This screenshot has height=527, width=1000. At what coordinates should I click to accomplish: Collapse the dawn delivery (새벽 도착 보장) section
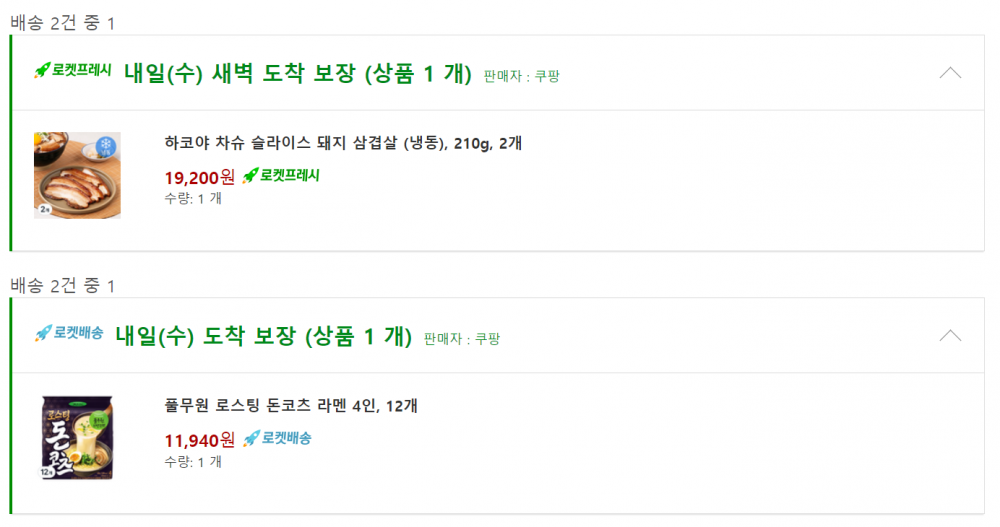tap(950, 73)
